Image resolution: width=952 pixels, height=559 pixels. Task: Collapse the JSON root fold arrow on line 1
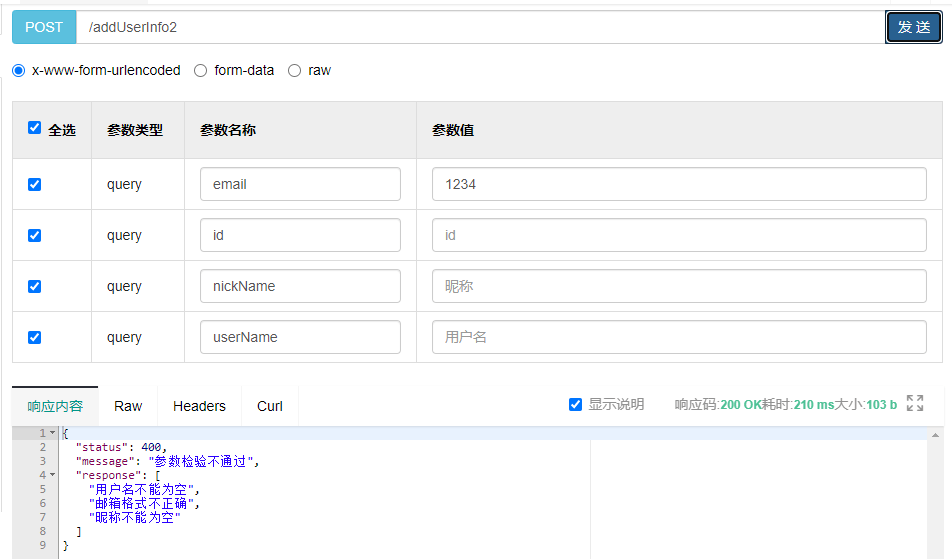coord(52,433)
